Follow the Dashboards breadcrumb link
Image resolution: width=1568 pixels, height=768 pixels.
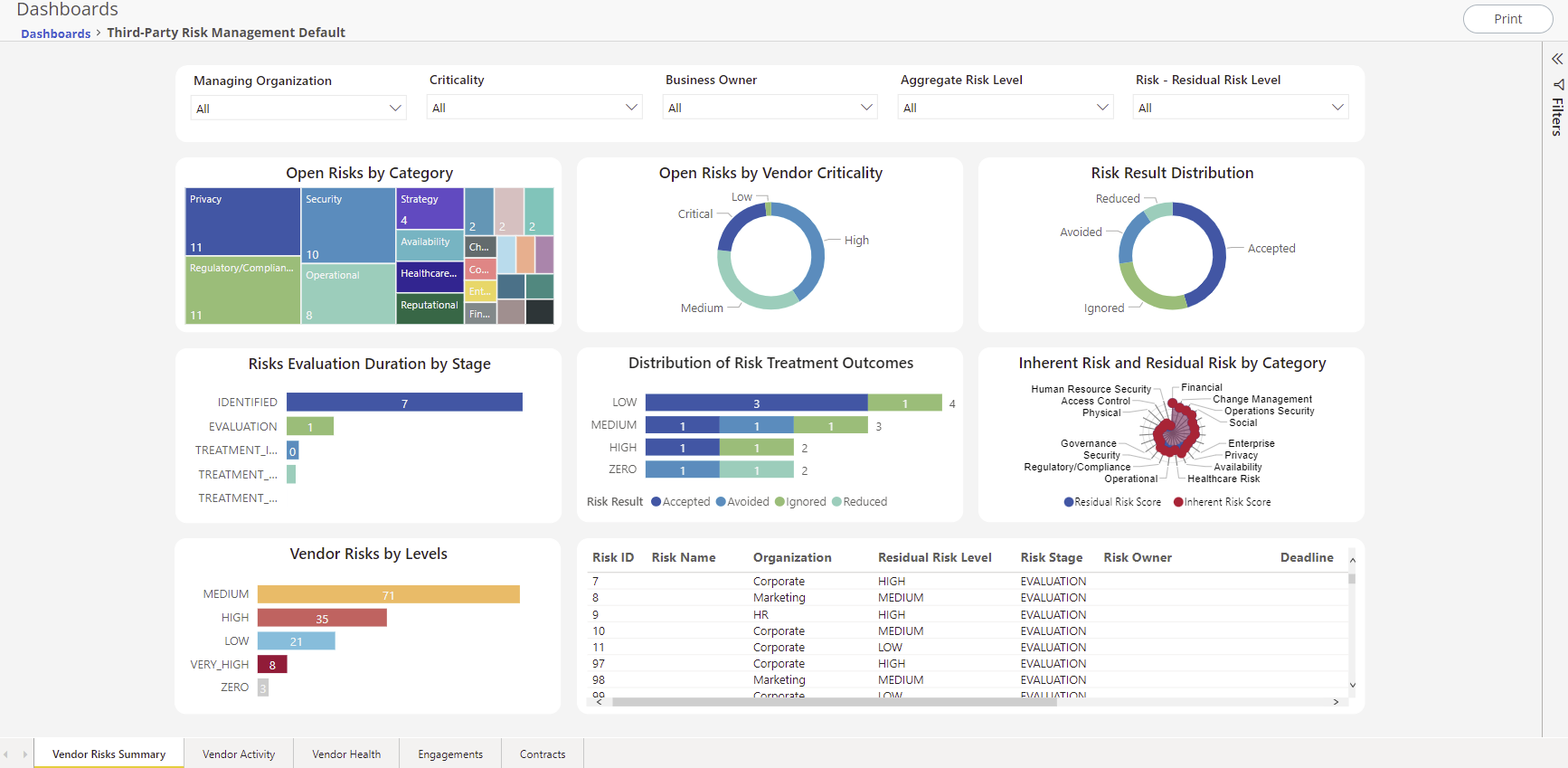pos(55,33)
